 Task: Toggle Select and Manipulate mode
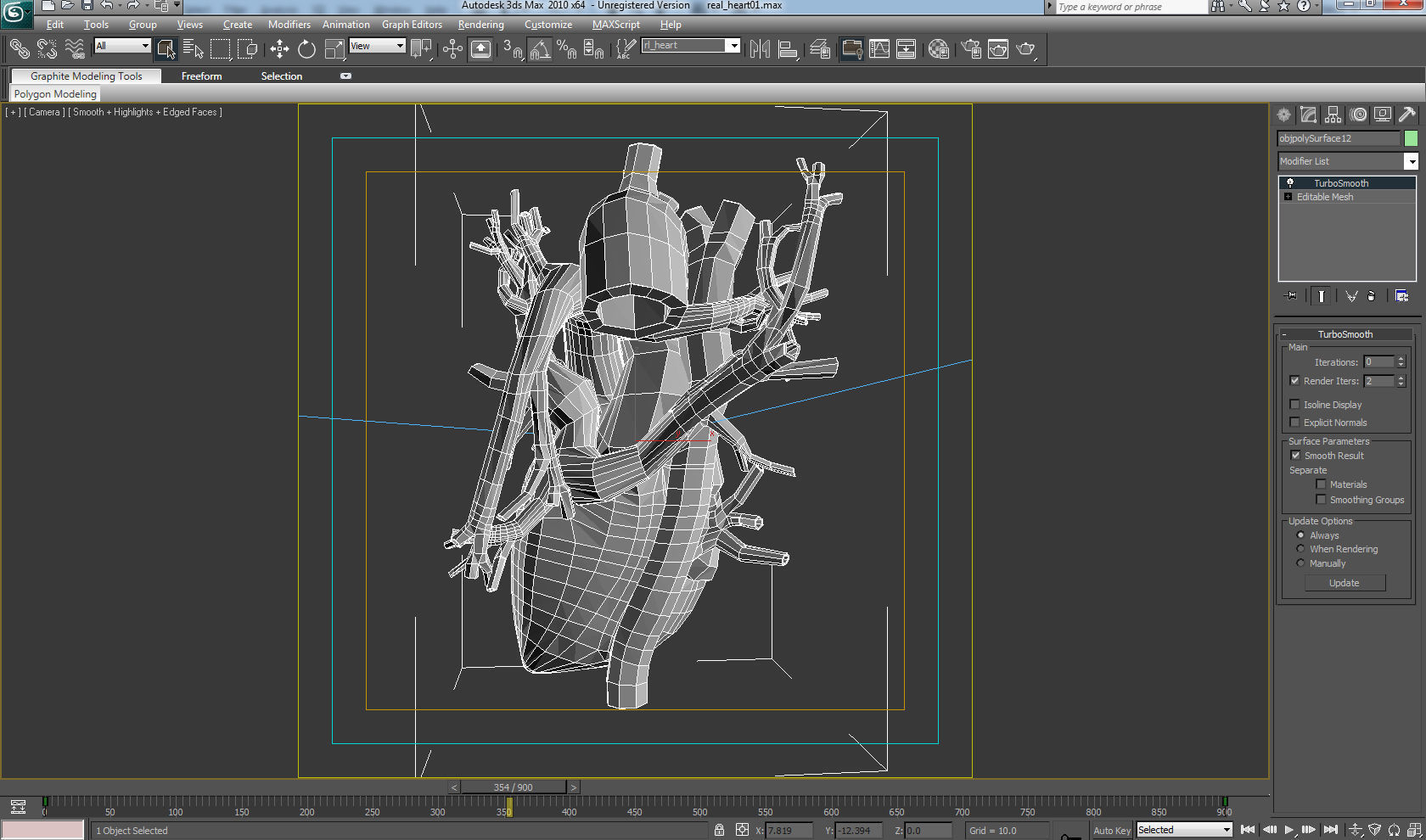pyautogui.click(x=452, y=49)
